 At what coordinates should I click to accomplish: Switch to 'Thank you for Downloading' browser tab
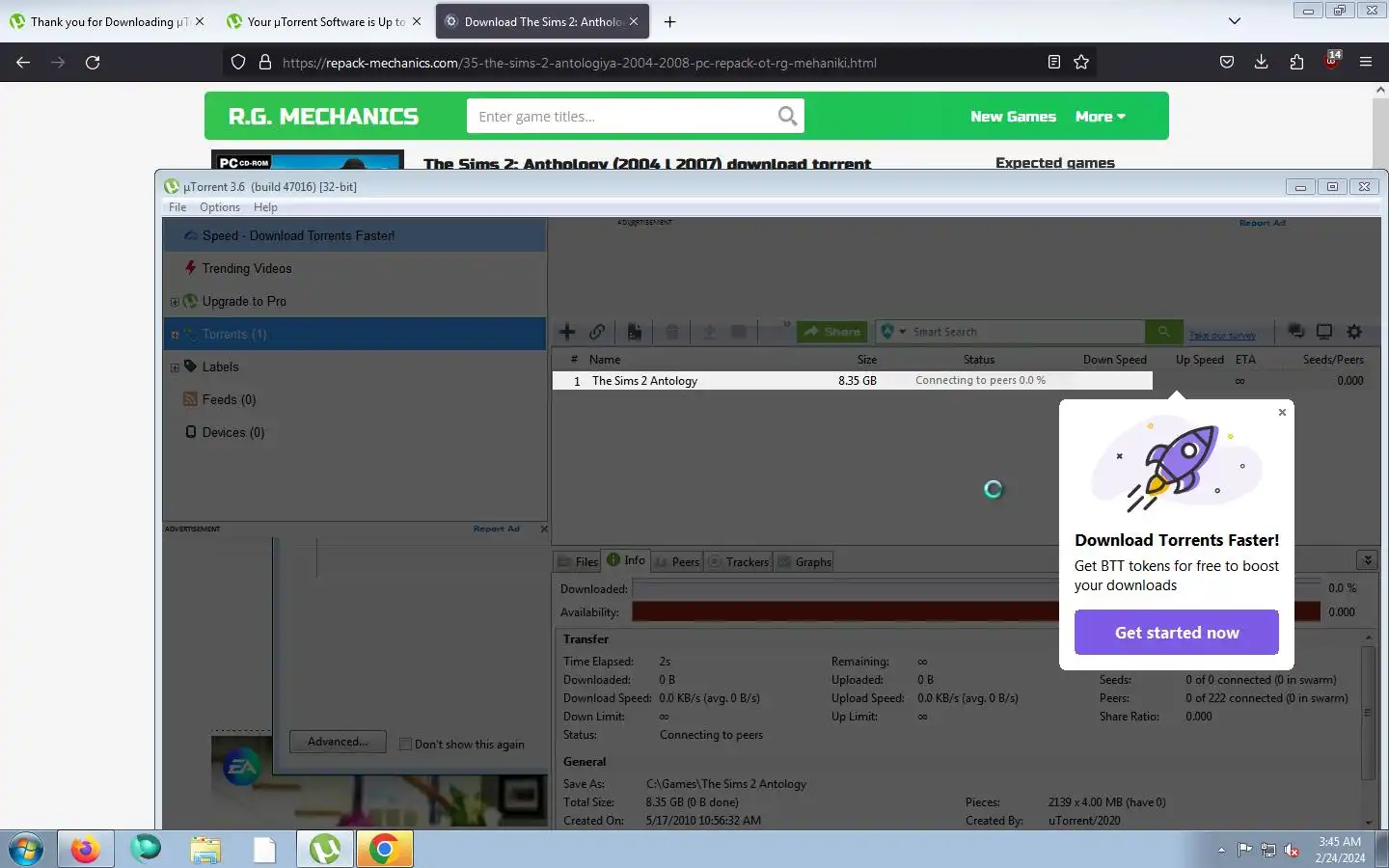tap(108, 21)
